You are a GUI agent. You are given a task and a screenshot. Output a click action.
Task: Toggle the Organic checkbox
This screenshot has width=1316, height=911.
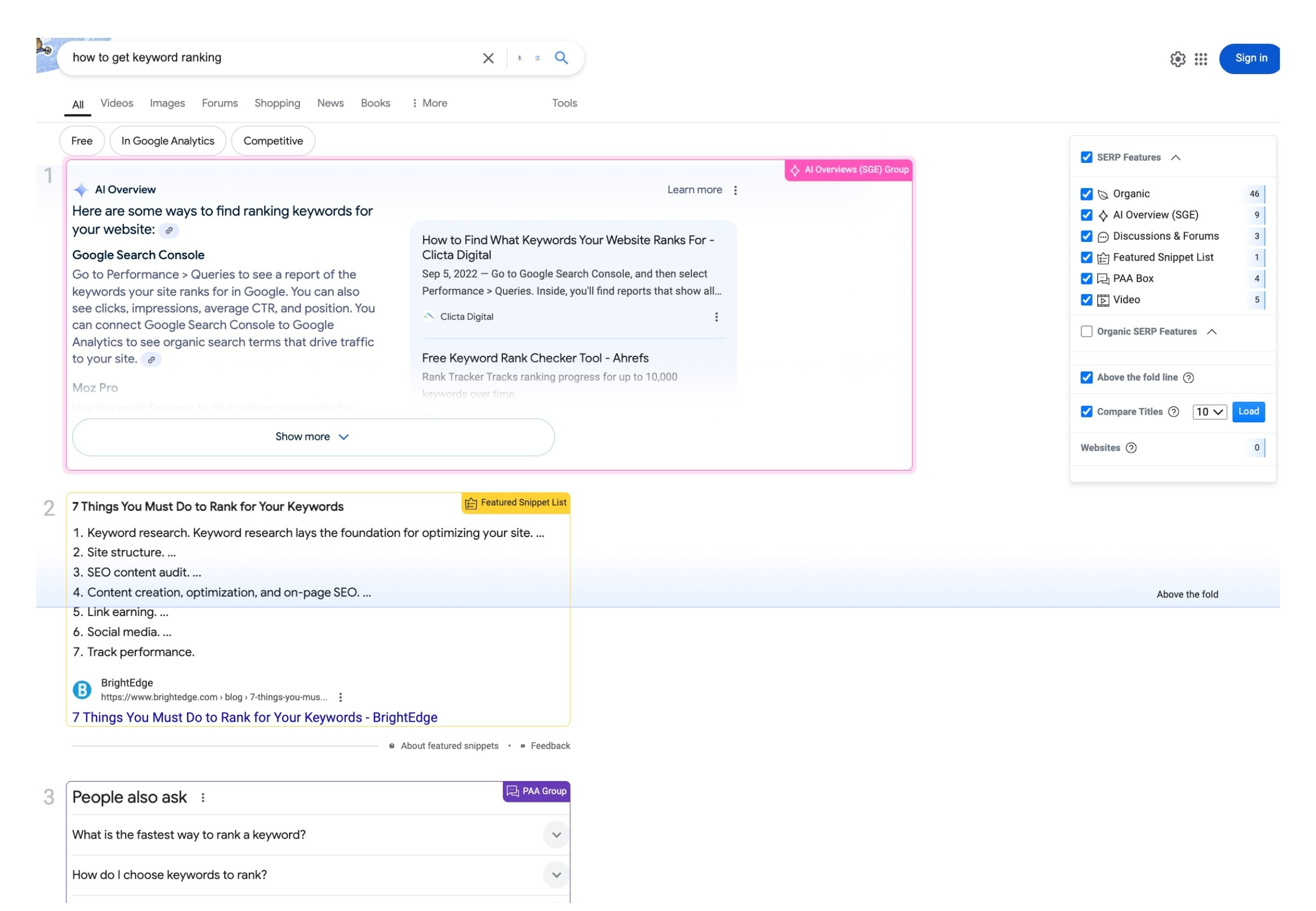coord(1087,194)
